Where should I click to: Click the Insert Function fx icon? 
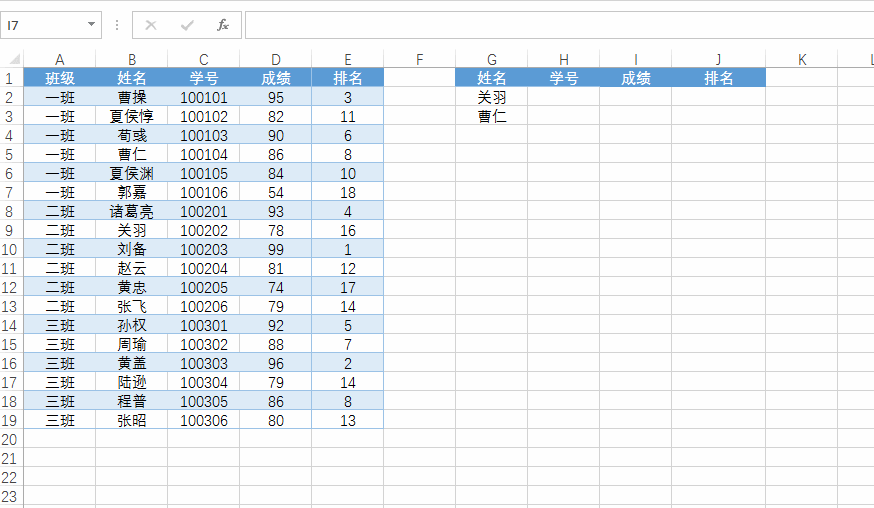tap(223, 25)
